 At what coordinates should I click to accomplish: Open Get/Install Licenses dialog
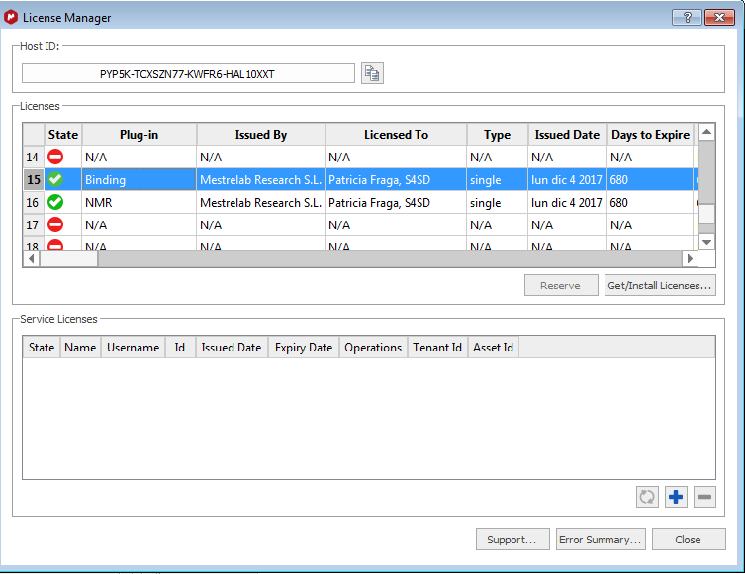point(659,285)
